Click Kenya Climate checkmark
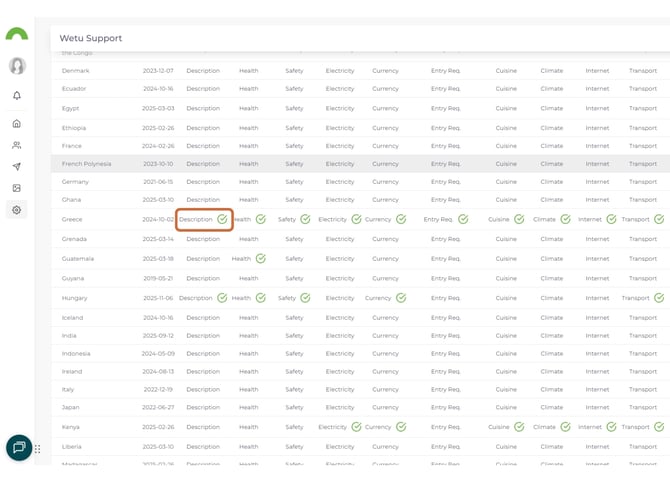This screenshot has height=482, width=670. [x=565, y=427]
